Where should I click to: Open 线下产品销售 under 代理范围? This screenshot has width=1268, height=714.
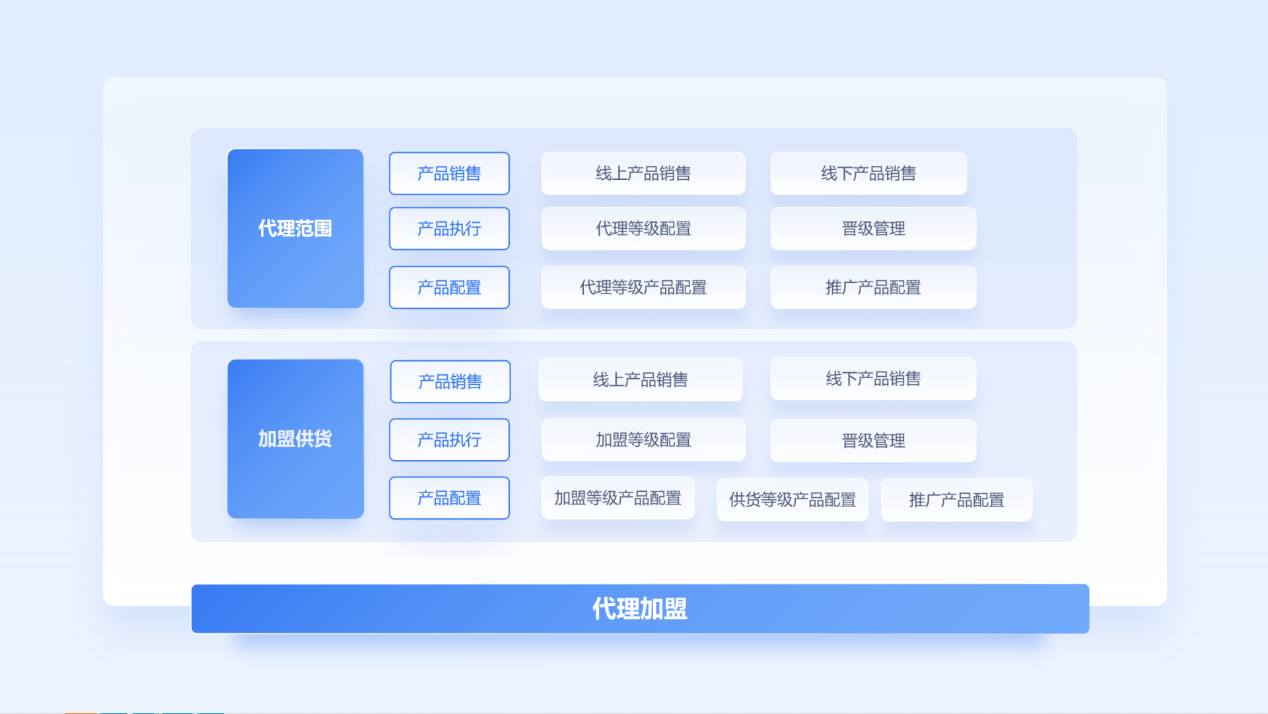868,173
